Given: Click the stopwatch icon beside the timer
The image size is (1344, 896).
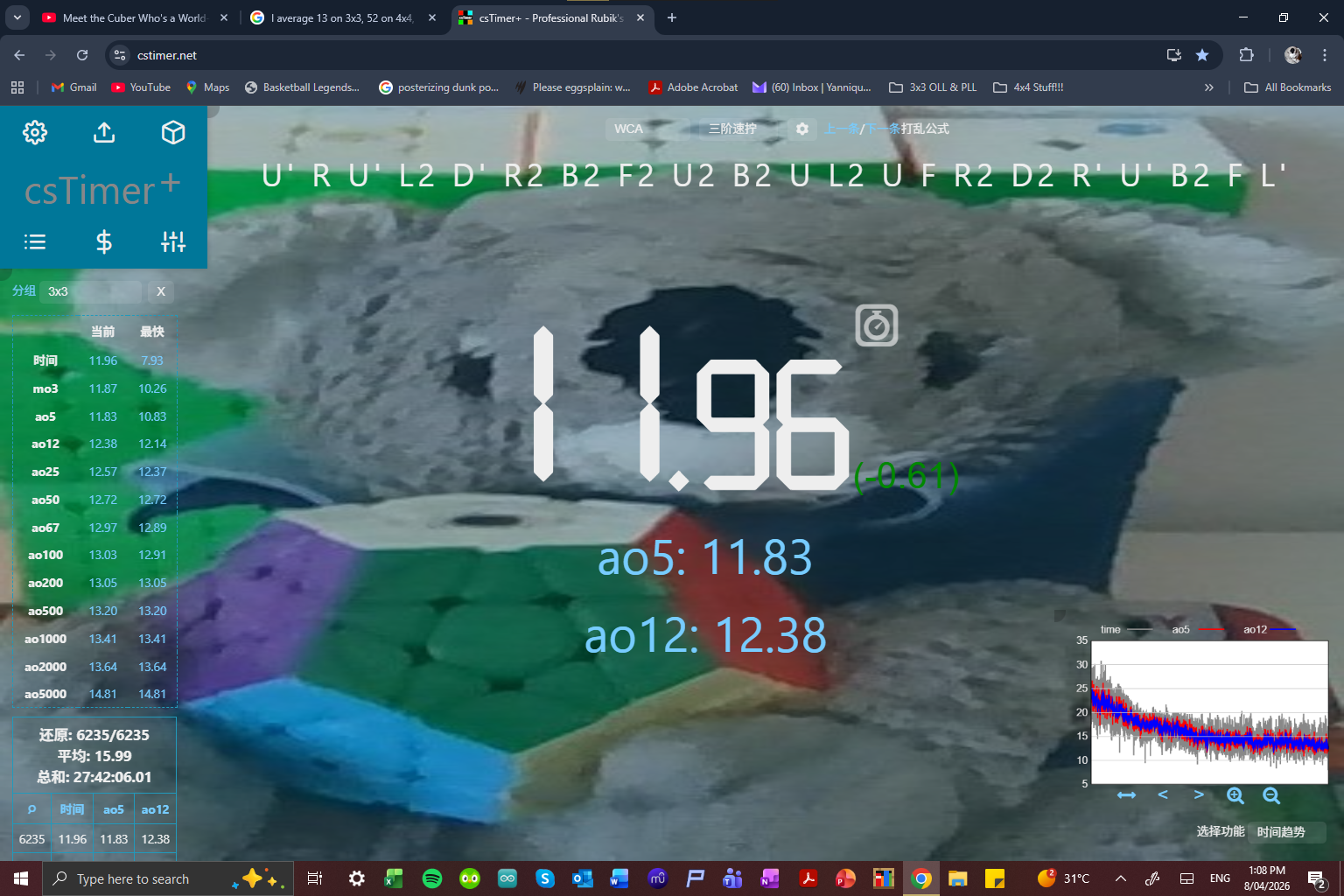Looking at the screenshot, I should tap(877, 325).
